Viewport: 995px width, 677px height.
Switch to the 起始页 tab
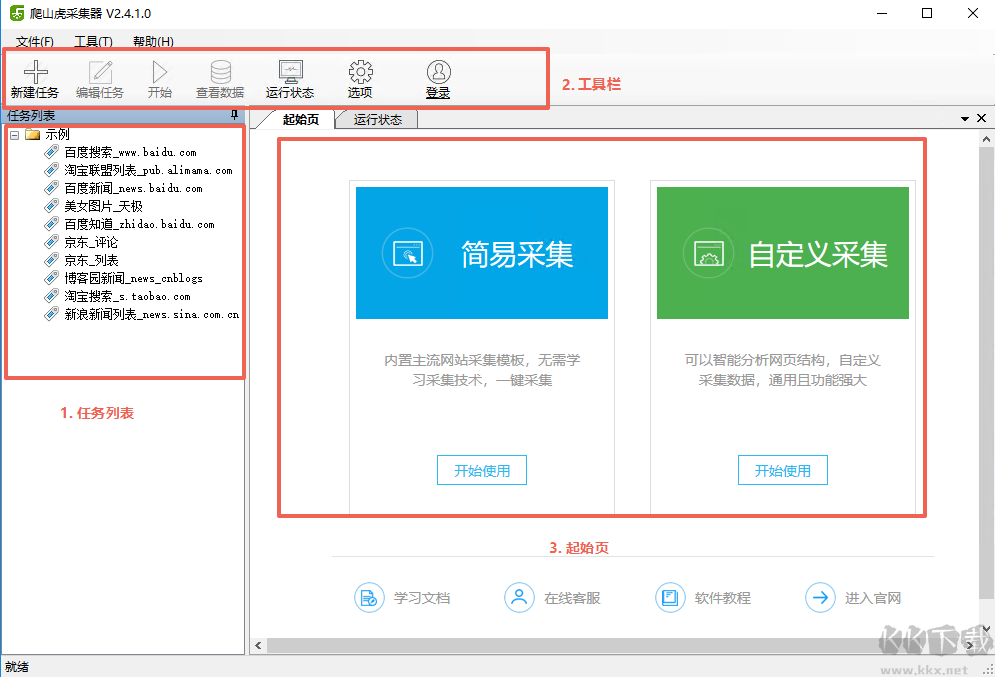pos(301,119)
